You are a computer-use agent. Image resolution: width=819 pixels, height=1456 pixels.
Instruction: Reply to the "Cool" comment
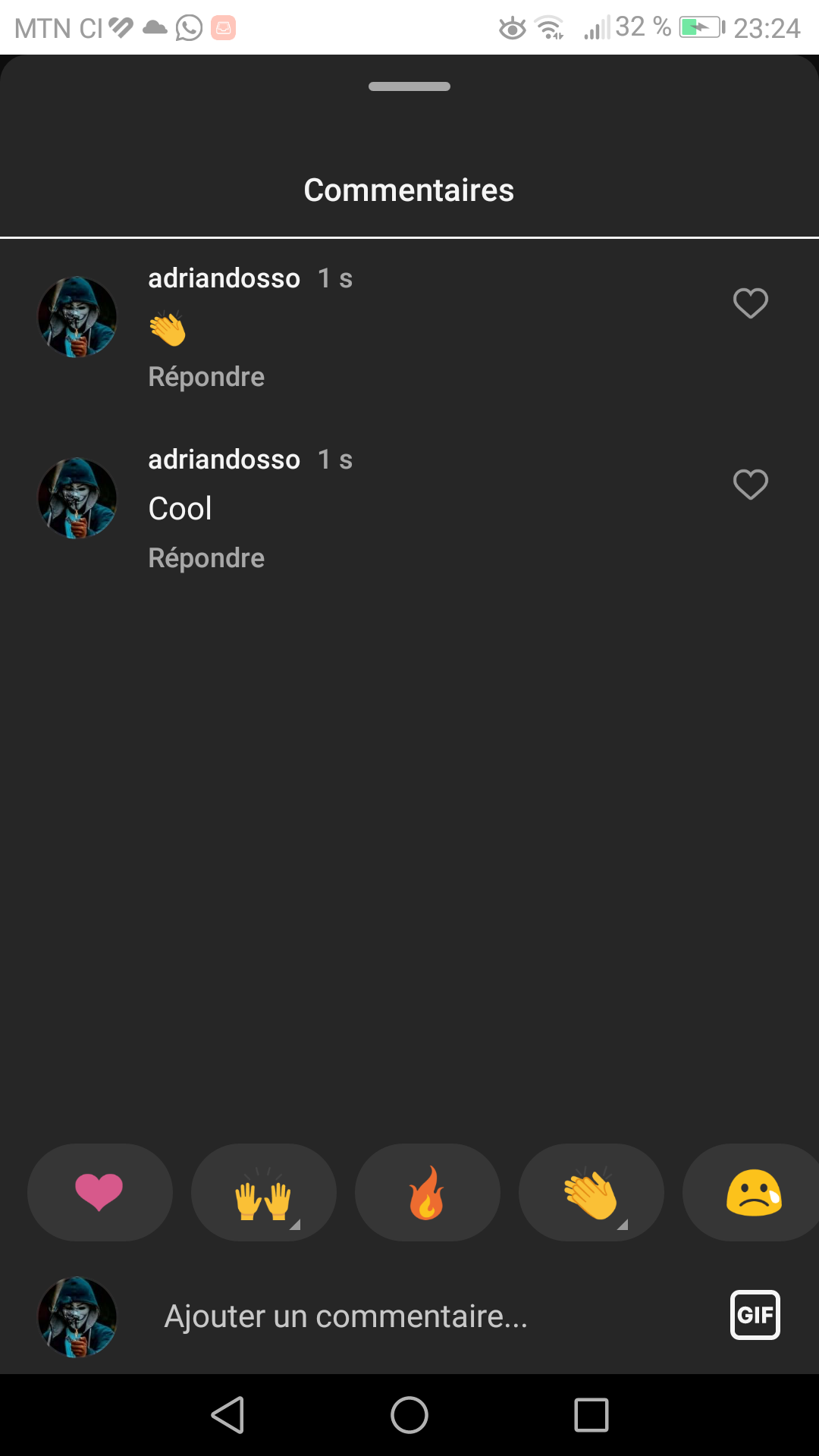tap(206, 558)
